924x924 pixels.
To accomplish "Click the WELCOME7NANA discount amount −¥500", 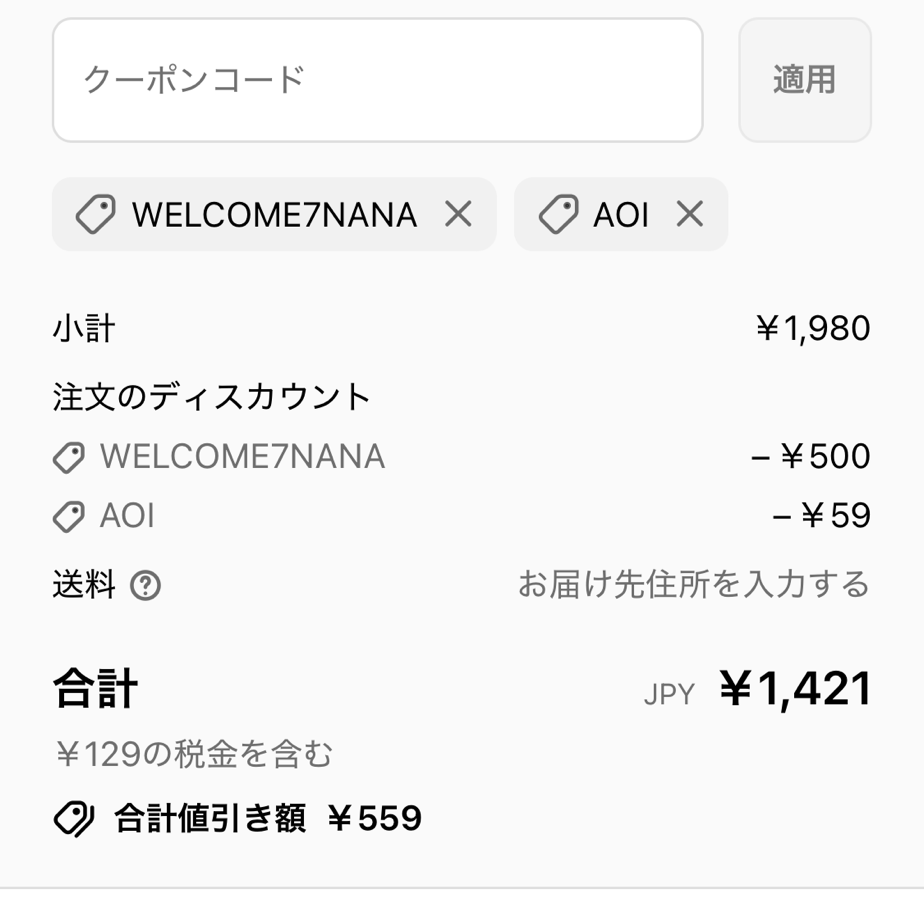I will coord(811,457).
